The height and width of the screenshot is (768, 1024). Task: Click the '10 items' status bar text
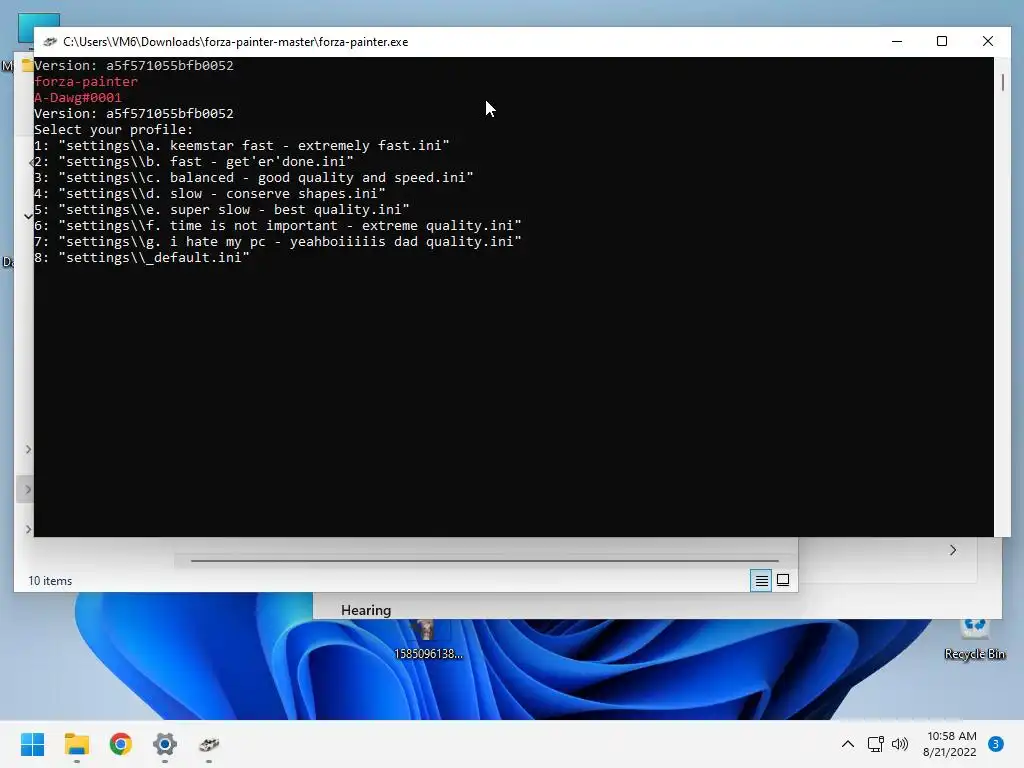(x=50, y=581)
